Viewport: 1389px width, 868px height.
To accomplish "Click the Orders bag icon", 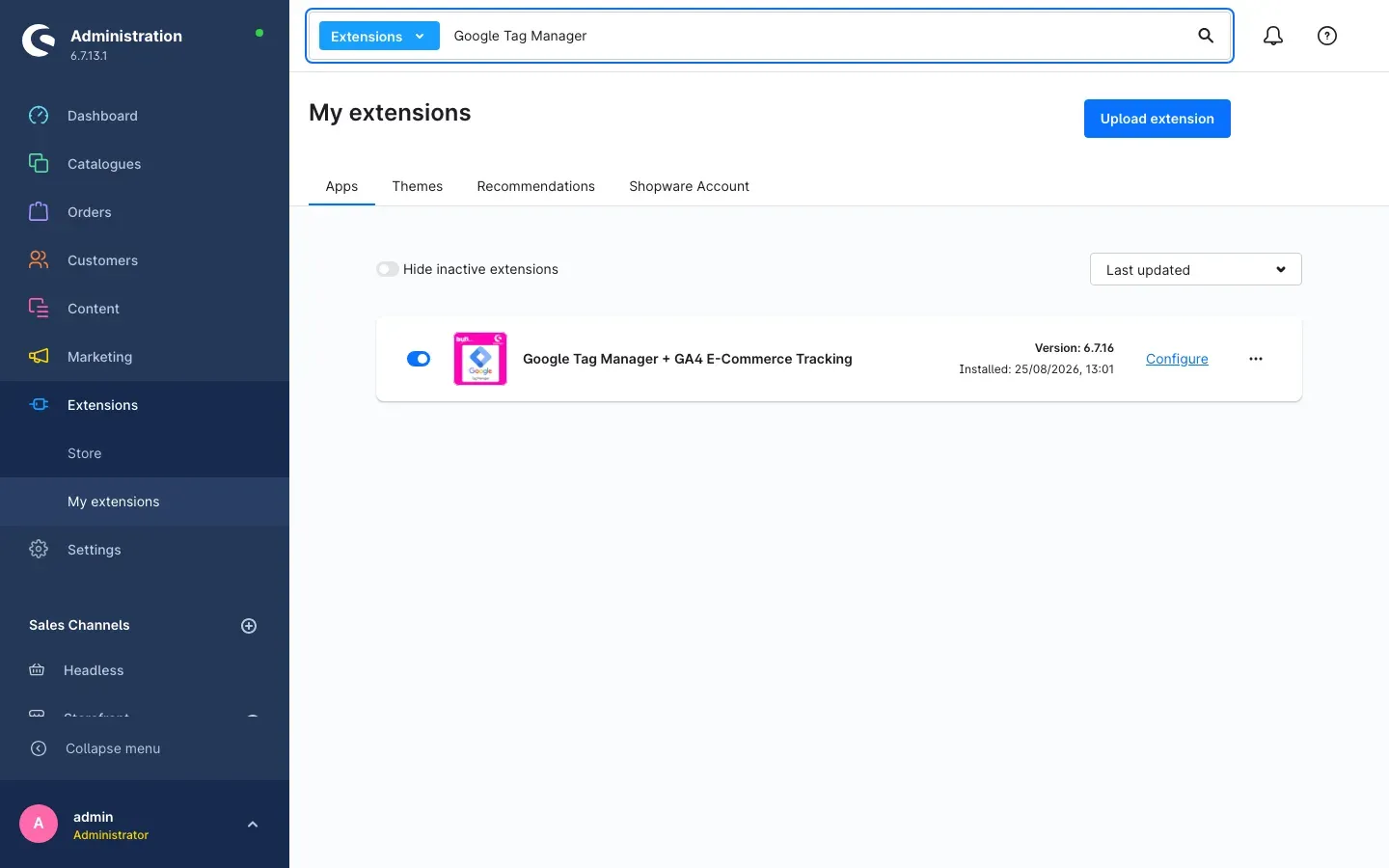I will [x=39, y=212].
